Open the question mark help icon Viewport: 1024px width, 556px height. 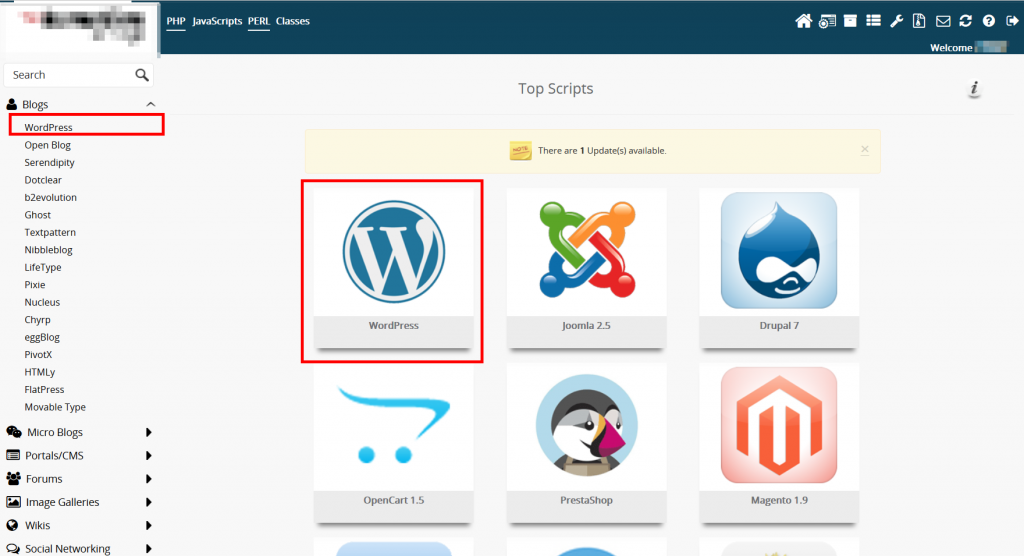(989, 21)
